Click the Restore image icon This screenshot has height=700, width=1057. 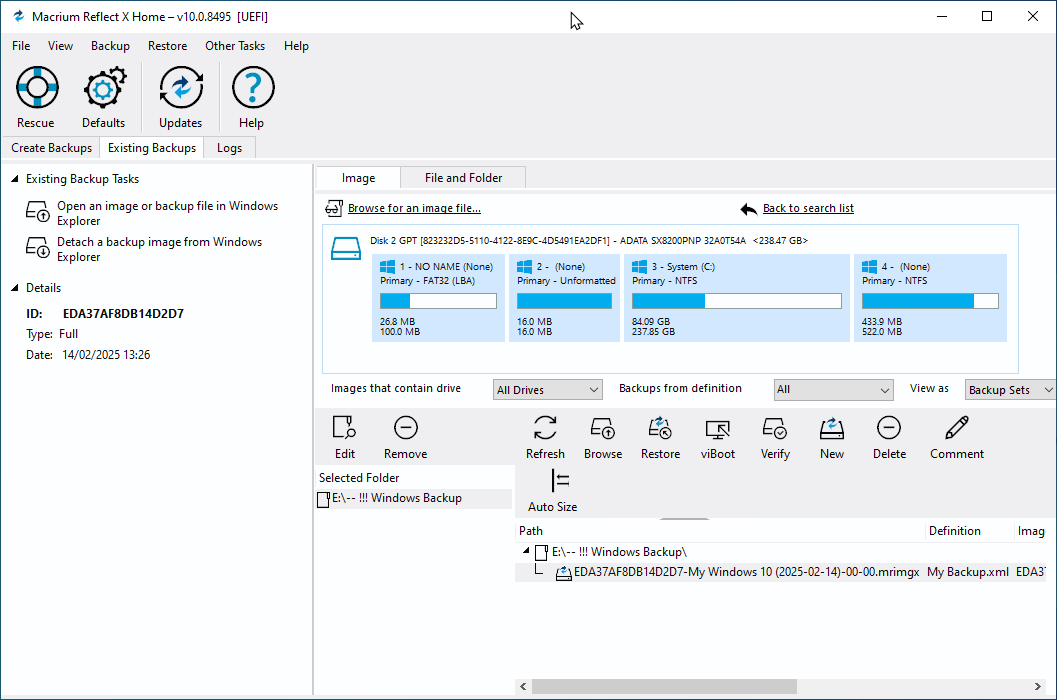tap(660, 428)
